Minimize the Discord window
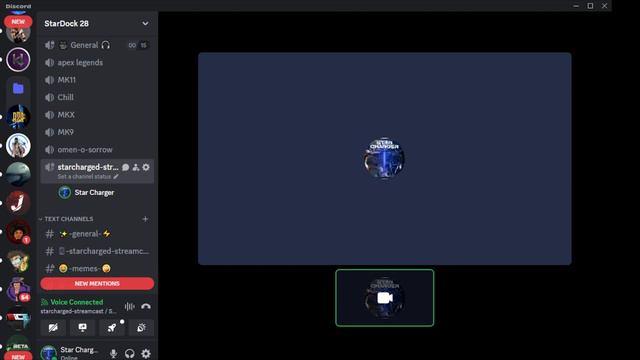 576,6
